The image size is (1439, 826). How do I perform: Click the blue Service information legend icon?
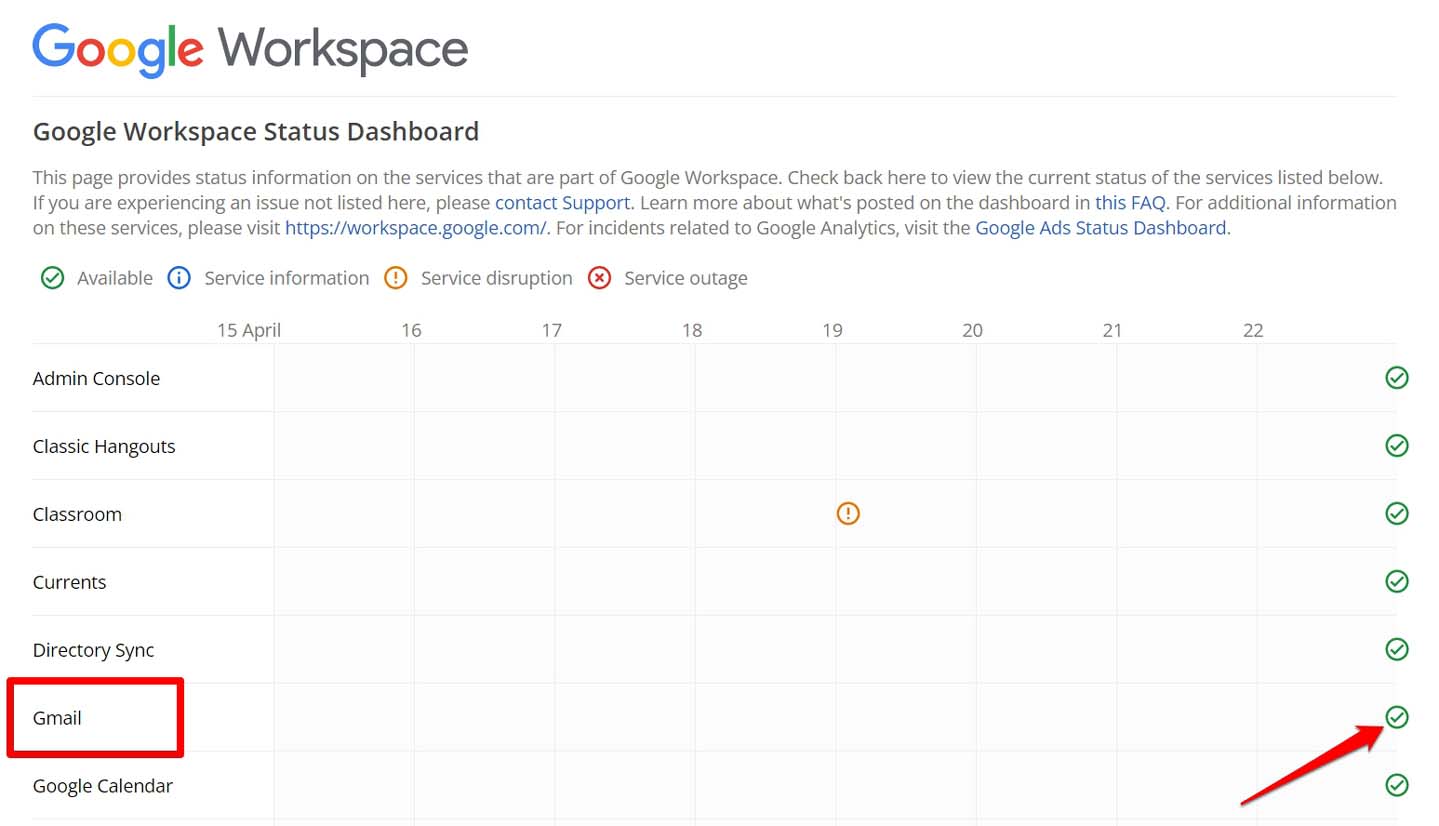point(179,278)
